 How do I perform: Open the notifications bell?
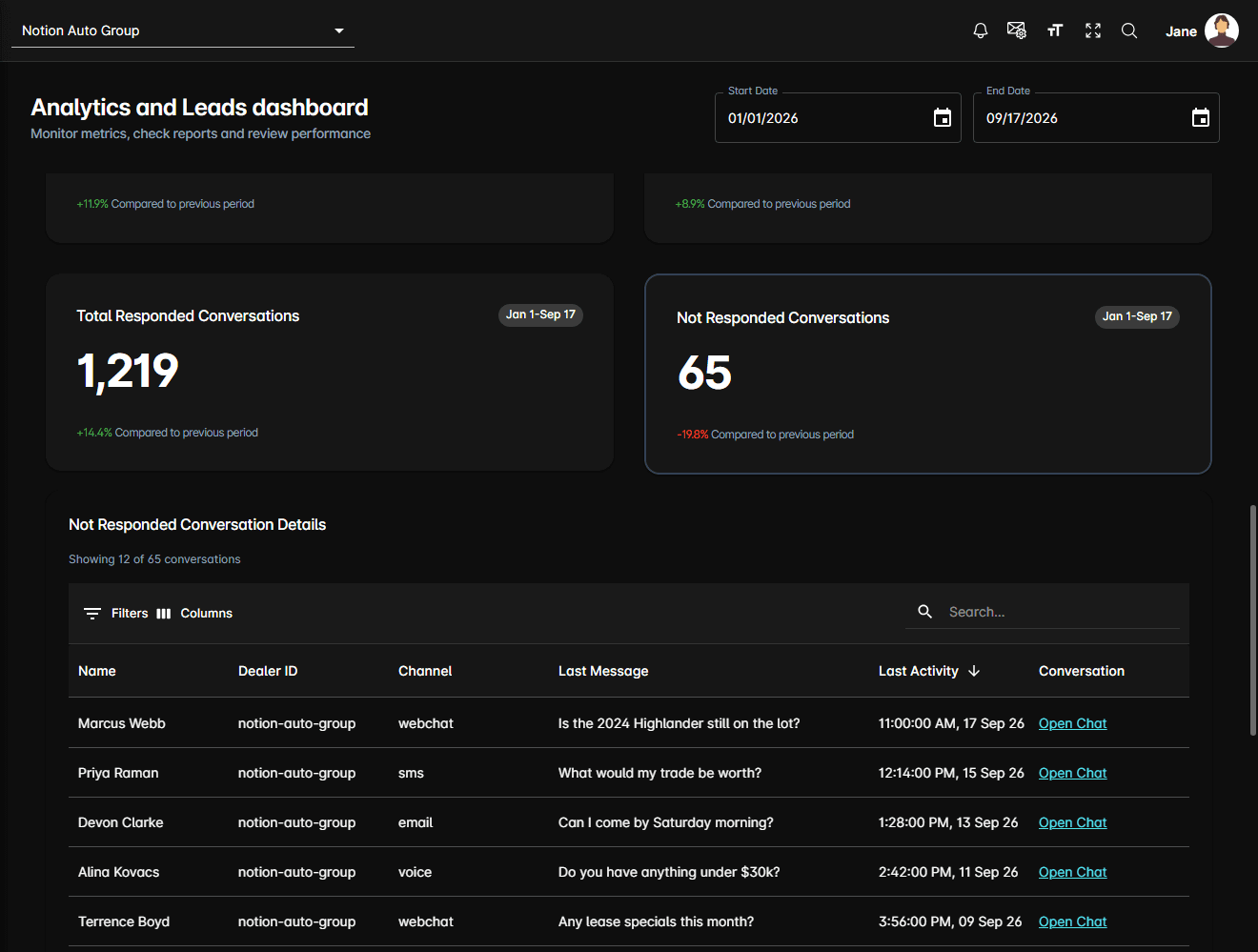[980, 30]
